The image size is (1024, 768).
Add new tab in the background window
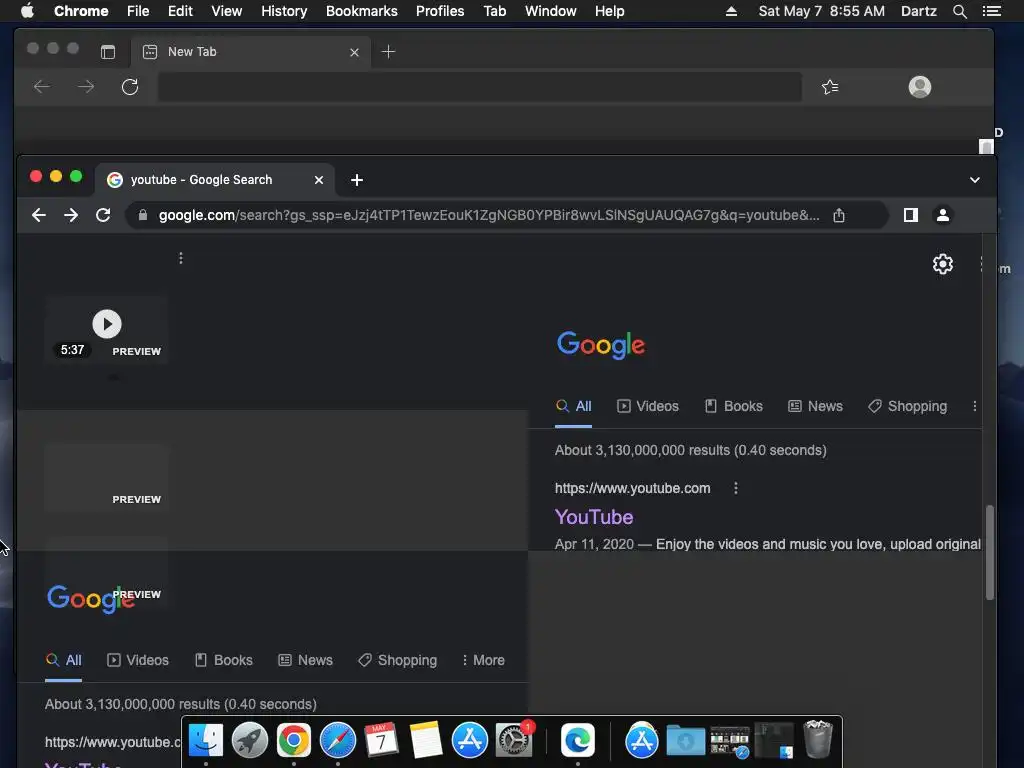pyautogui.click(x=388, y=52)
